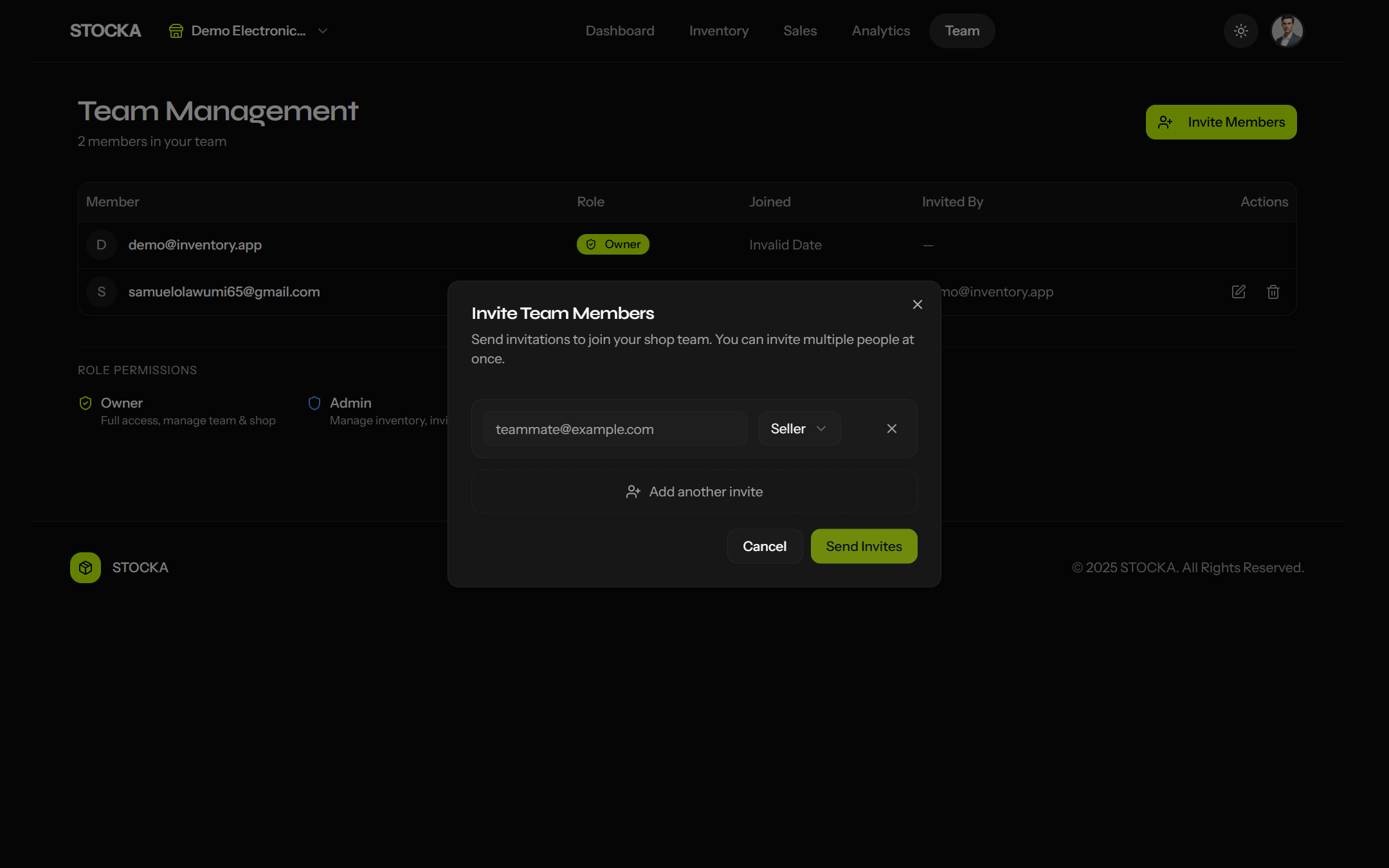
Task: Toggle the light/dark theme sun icon
Action: (x=1240, y=31)
